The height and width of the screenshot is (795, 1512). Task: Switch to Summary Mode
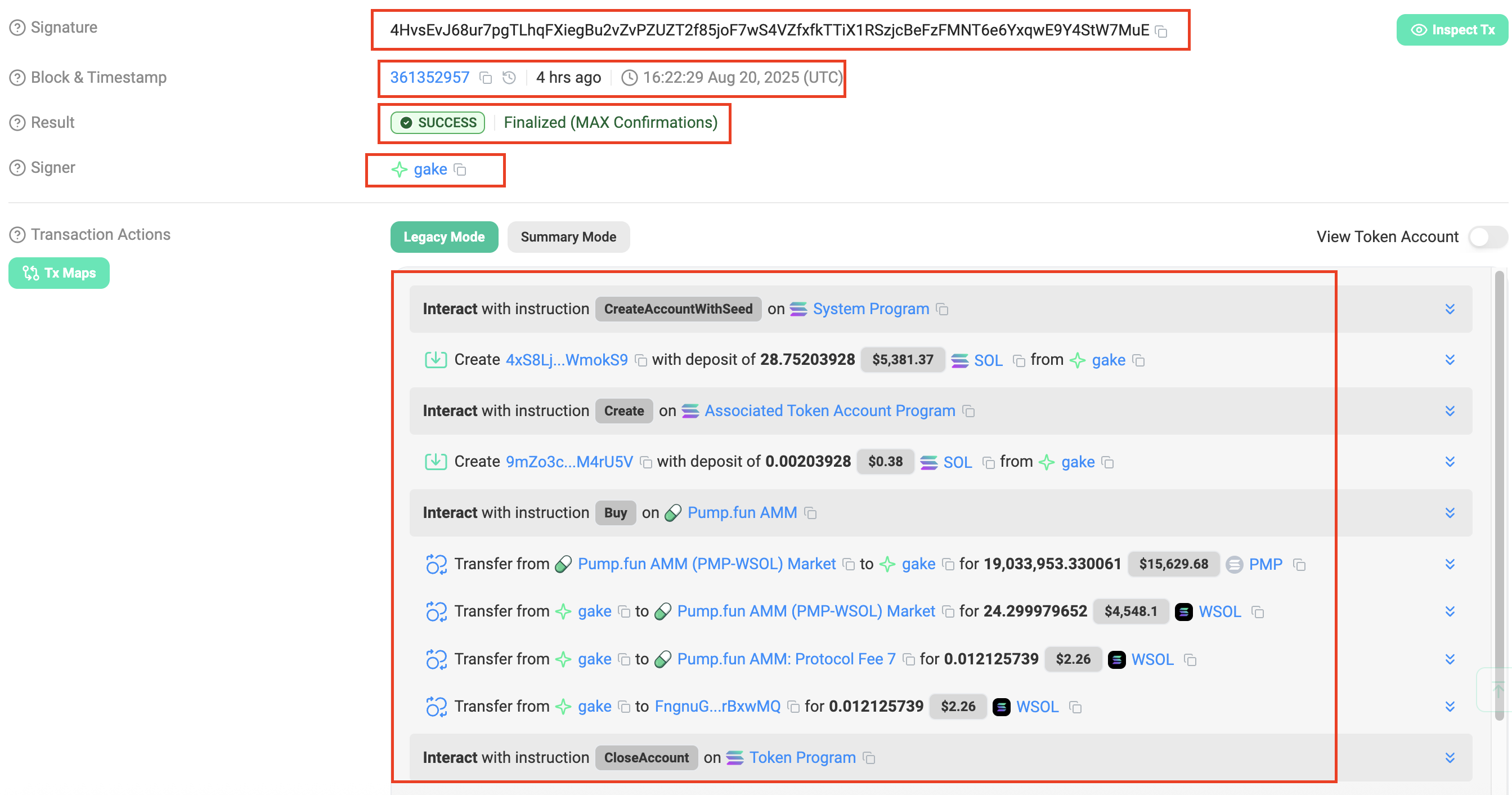tap(568, 237)
